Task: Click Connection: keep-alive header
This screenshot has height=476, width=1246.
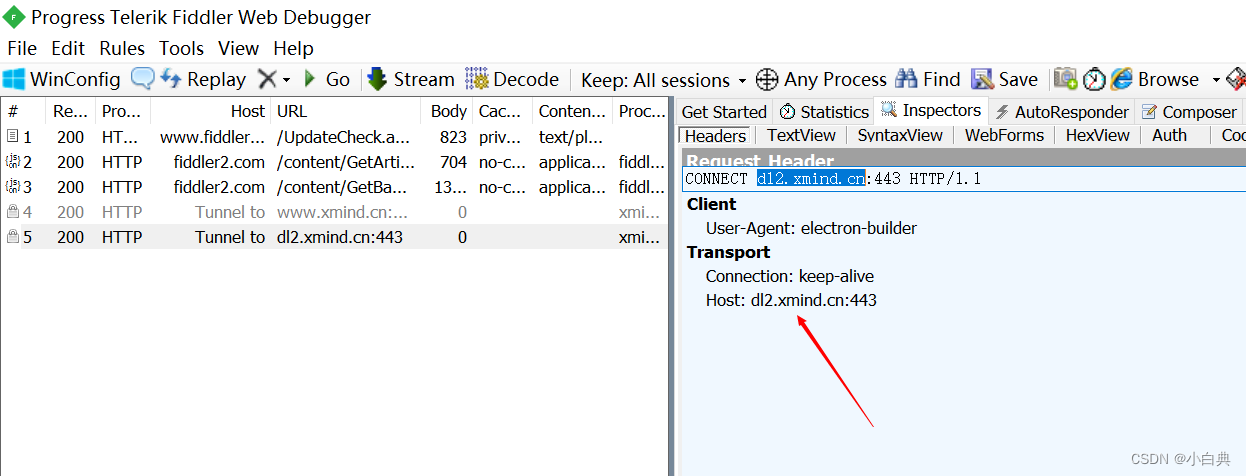Action: 790,276
